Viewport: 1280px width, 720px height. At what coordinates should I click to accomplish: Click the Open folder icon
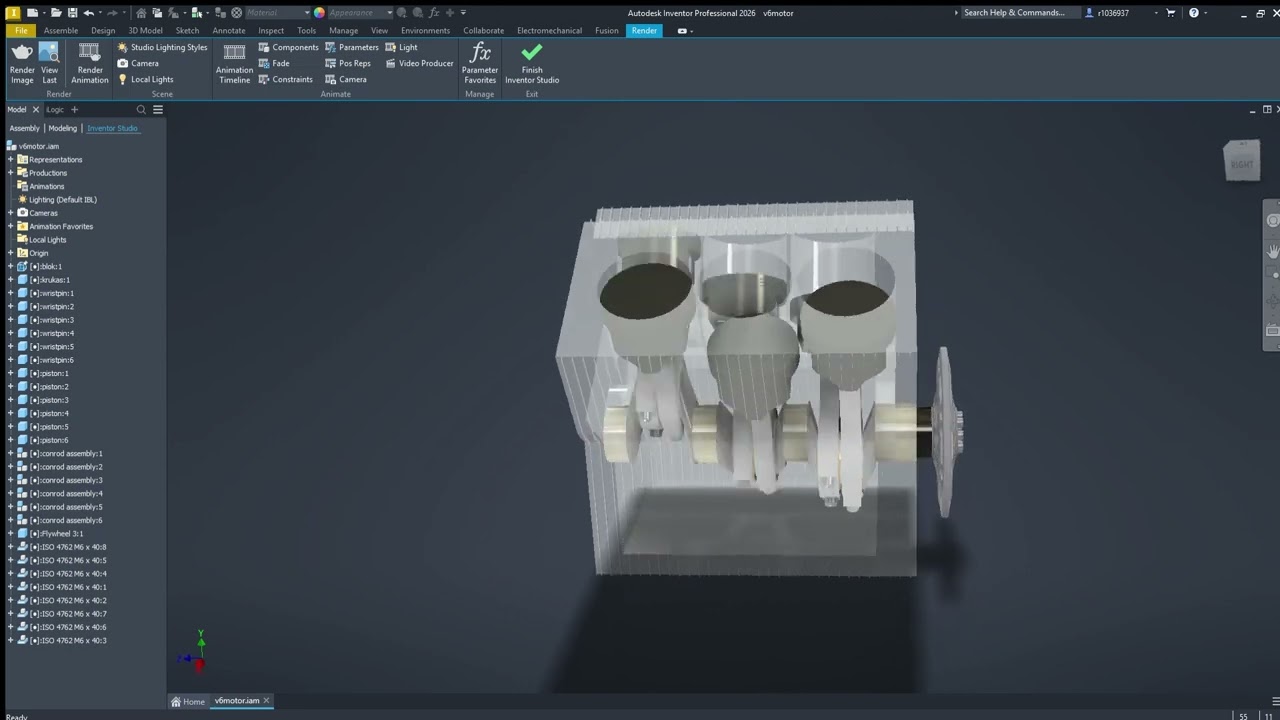[56, 13]
